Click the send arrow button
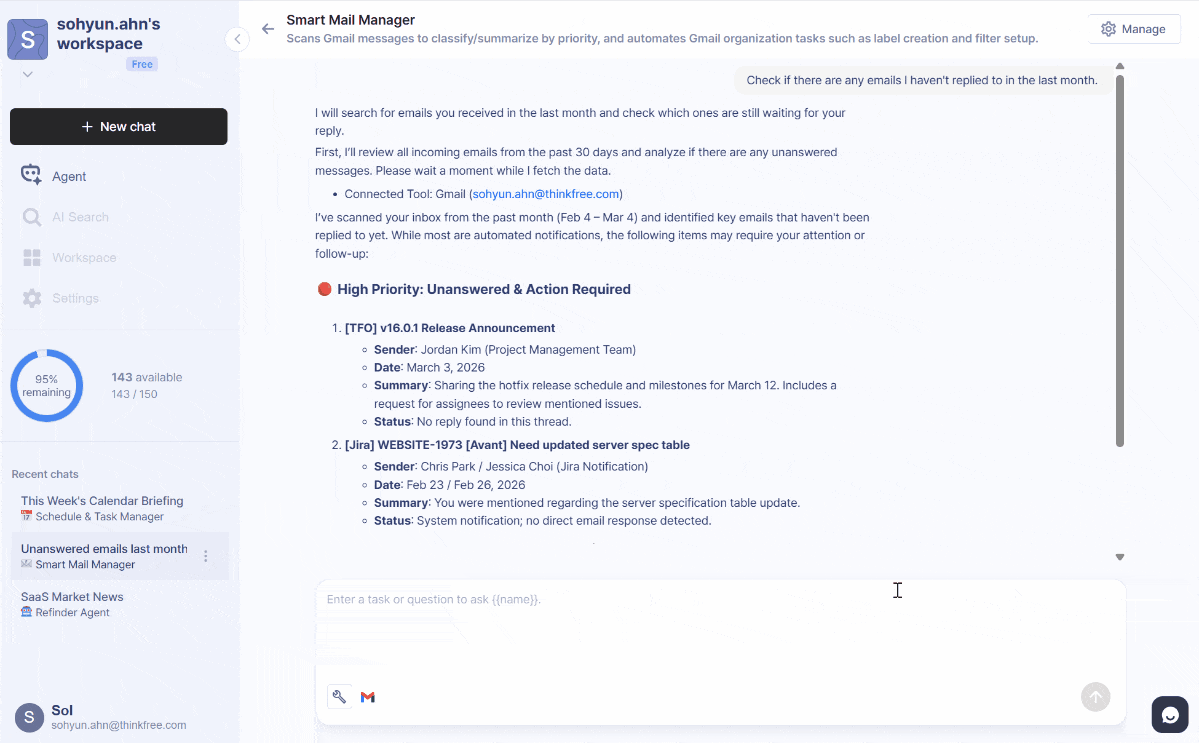The height and width of the screenshot is (743, 1199). 1095,697
